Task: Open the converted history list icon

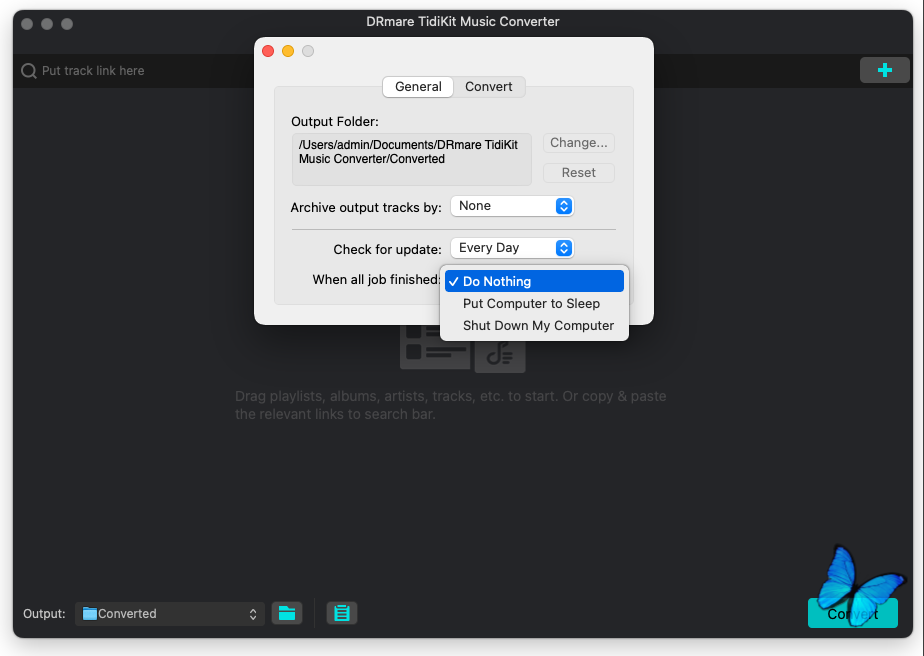Action: coord(342,613)
